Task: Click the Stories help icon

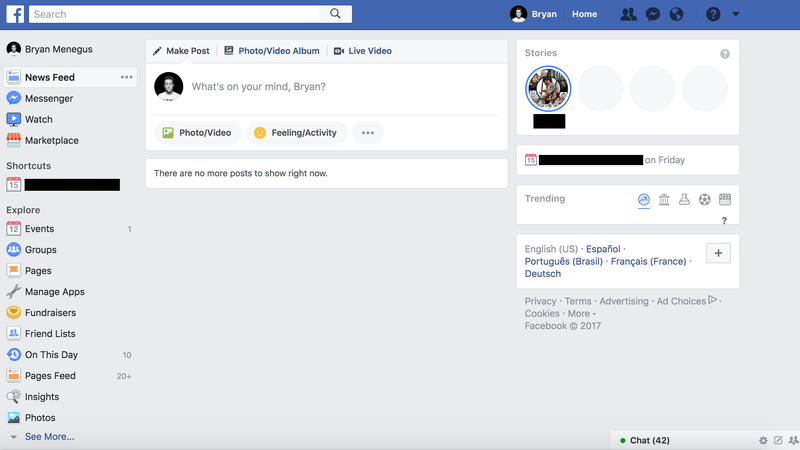Action: (x=724, y=54)
